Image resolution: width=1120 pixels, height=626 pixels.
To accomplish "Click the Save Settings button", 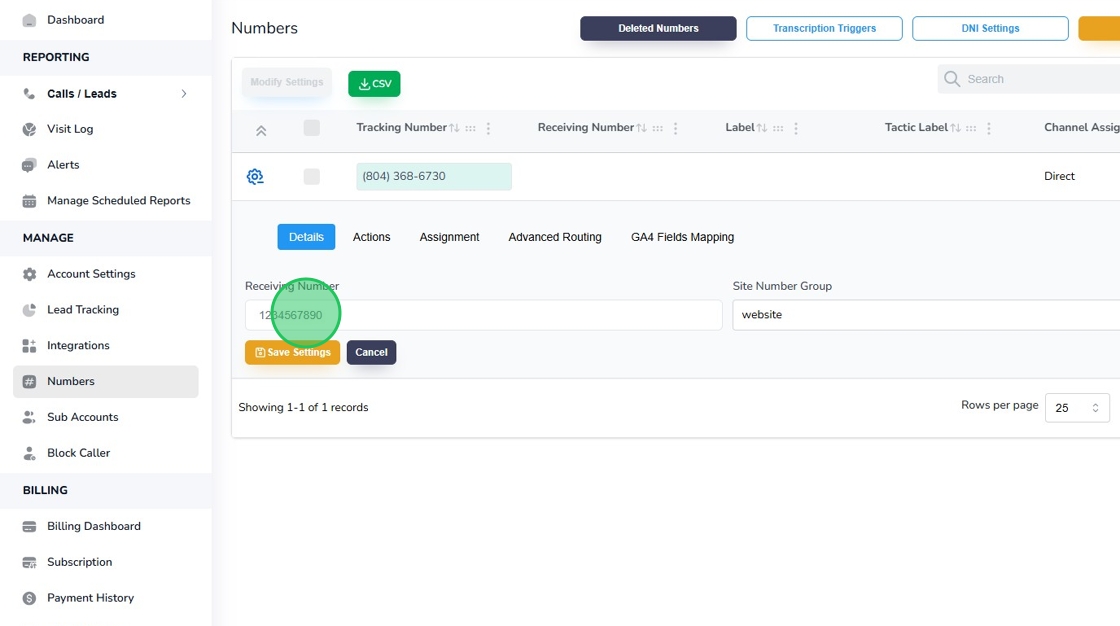I will 292,352.
